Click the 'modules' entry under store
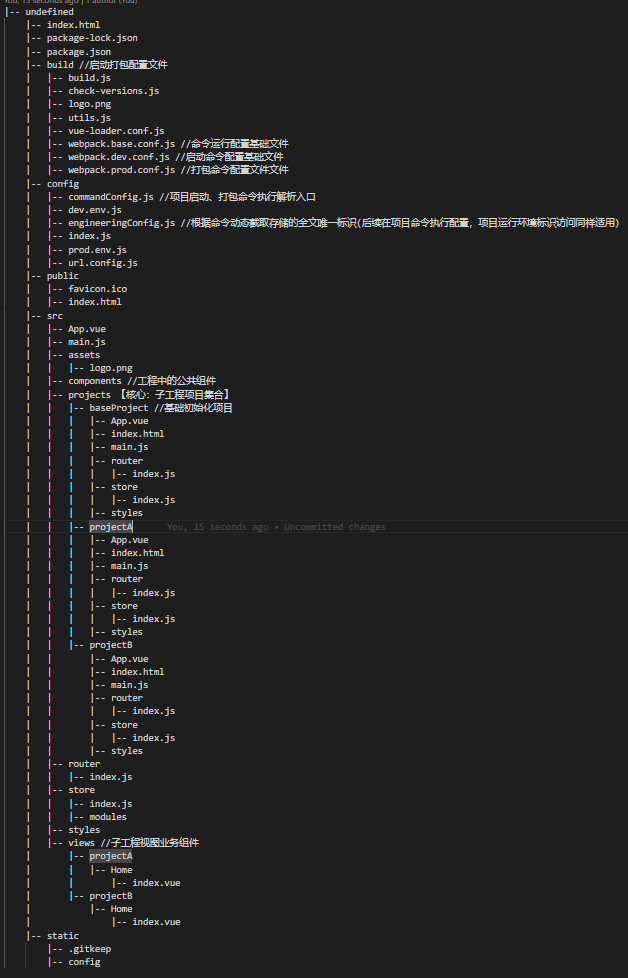The image size is (628, 978). tap(108, 817)
